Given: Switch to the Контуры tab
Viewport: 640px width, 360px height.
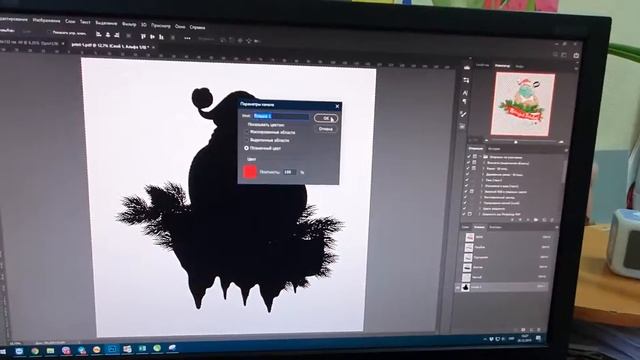Looking at the screenshot, I should coord(495,227).
